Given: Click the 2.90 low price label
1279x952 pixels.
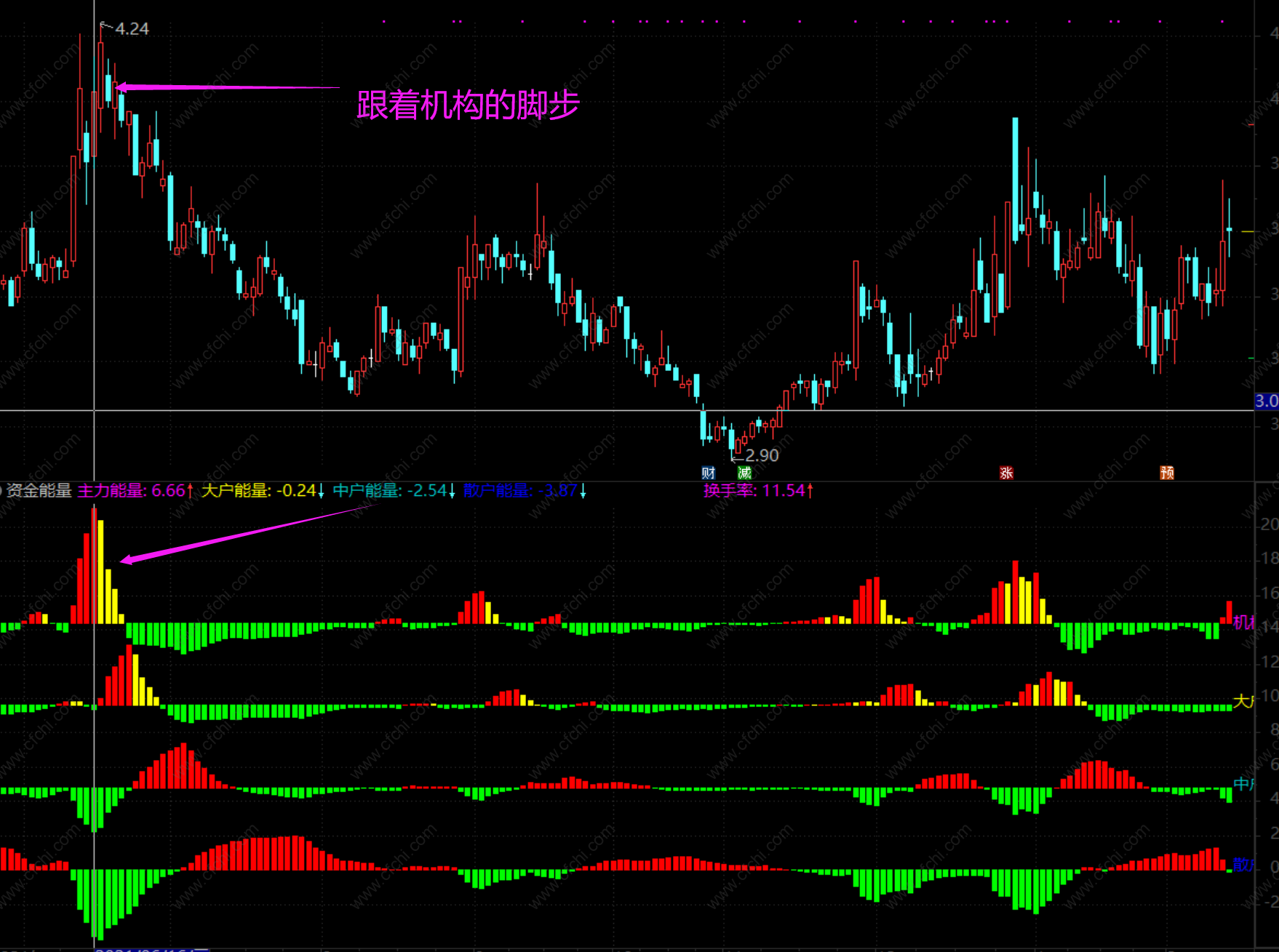Looking at the screenshot, I should point(762,456).
